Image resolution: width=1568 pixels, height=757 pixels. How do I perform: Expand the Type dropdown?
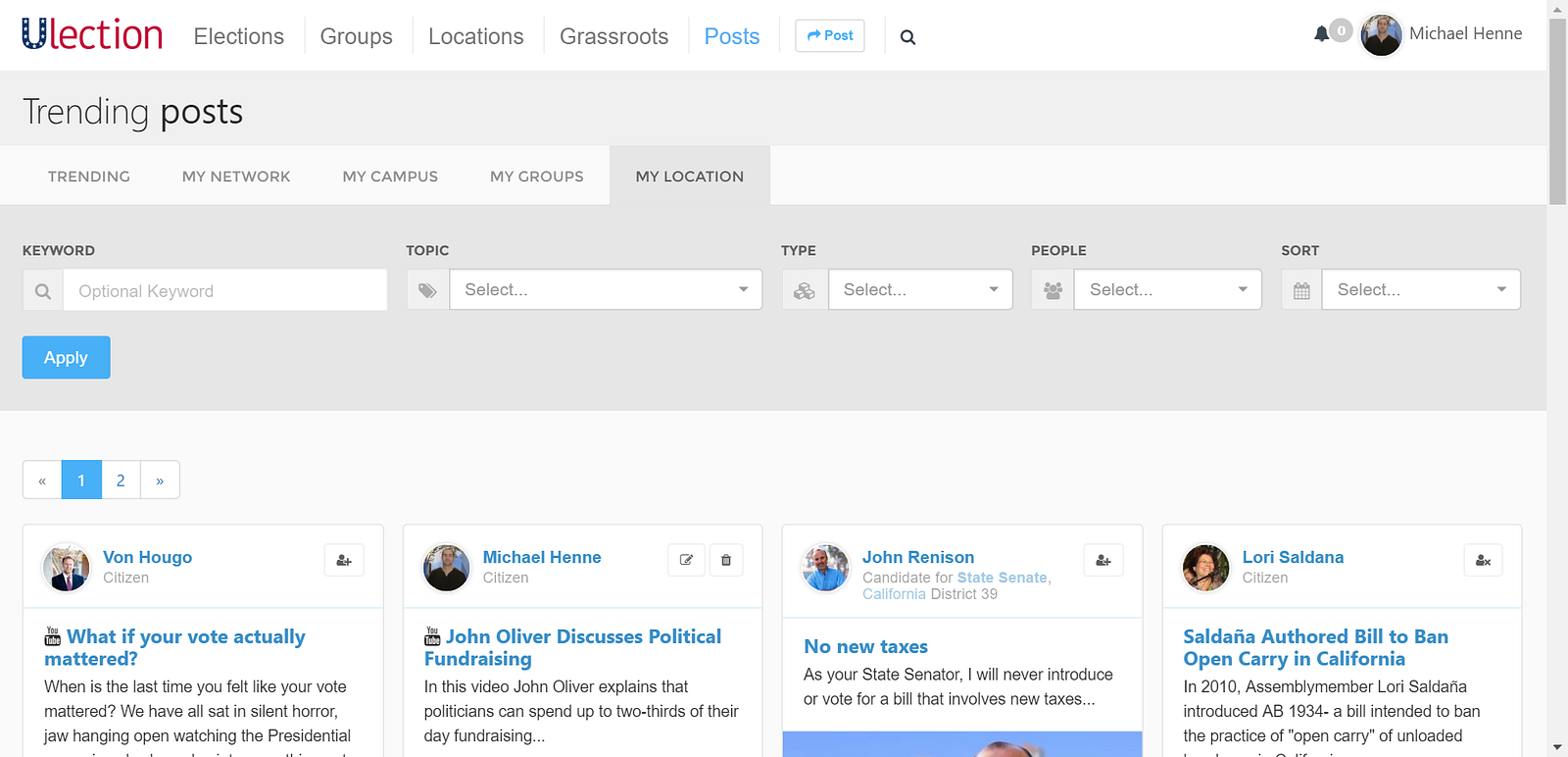pos(920,290)
